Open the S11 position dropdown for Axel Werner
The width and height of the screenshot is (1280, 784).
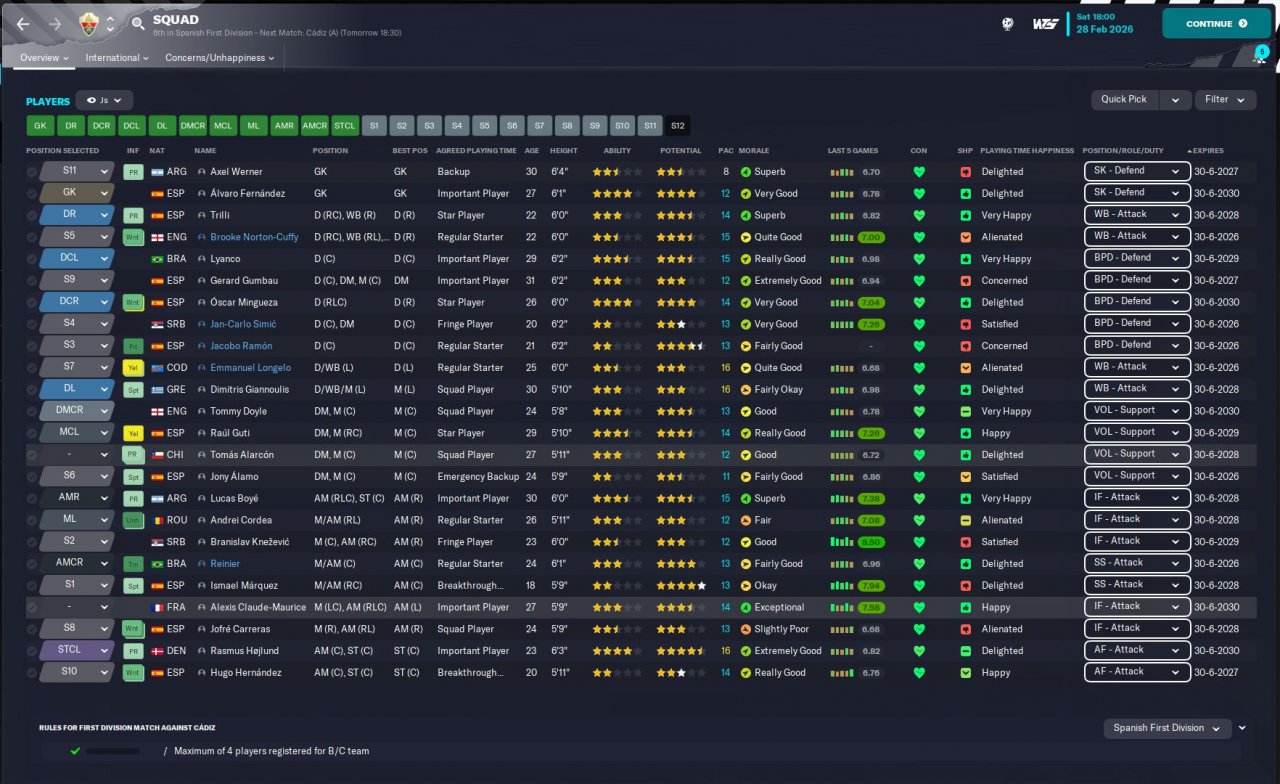coord(76,172)
